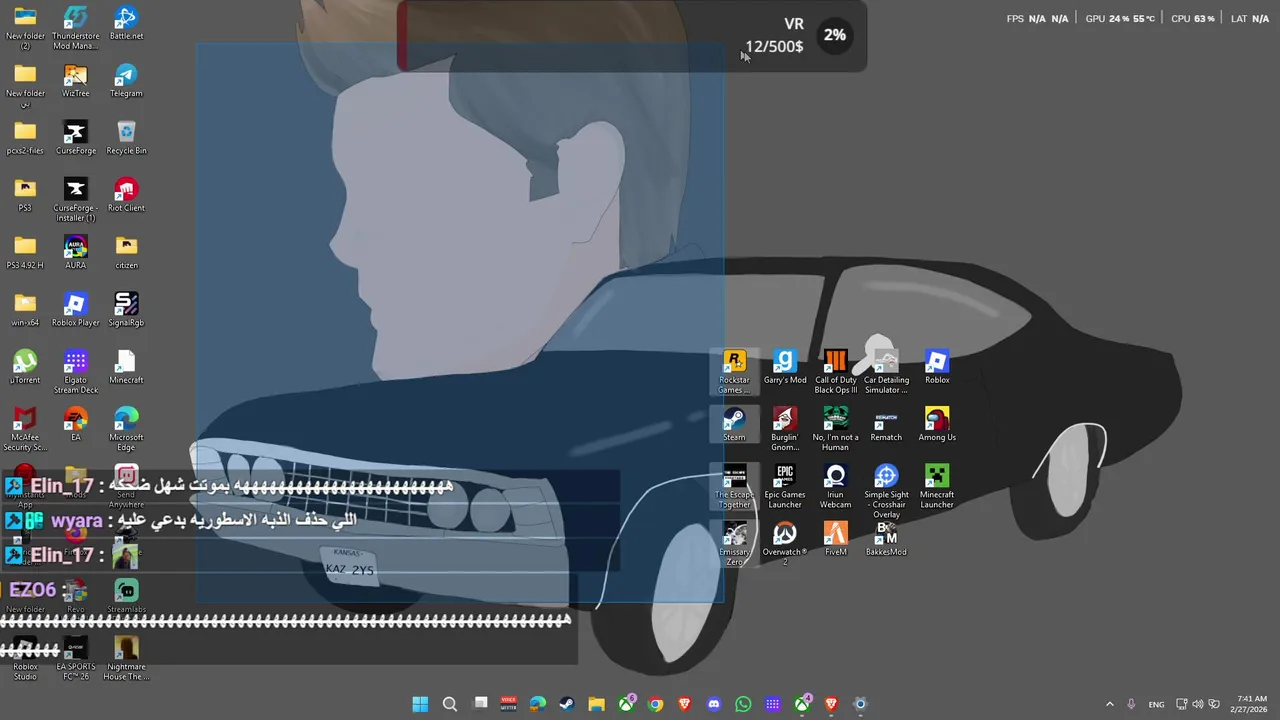The image size is (1280, 720).
Task: Open the win-x64 folder icon
Action: (x=25, y=310)
